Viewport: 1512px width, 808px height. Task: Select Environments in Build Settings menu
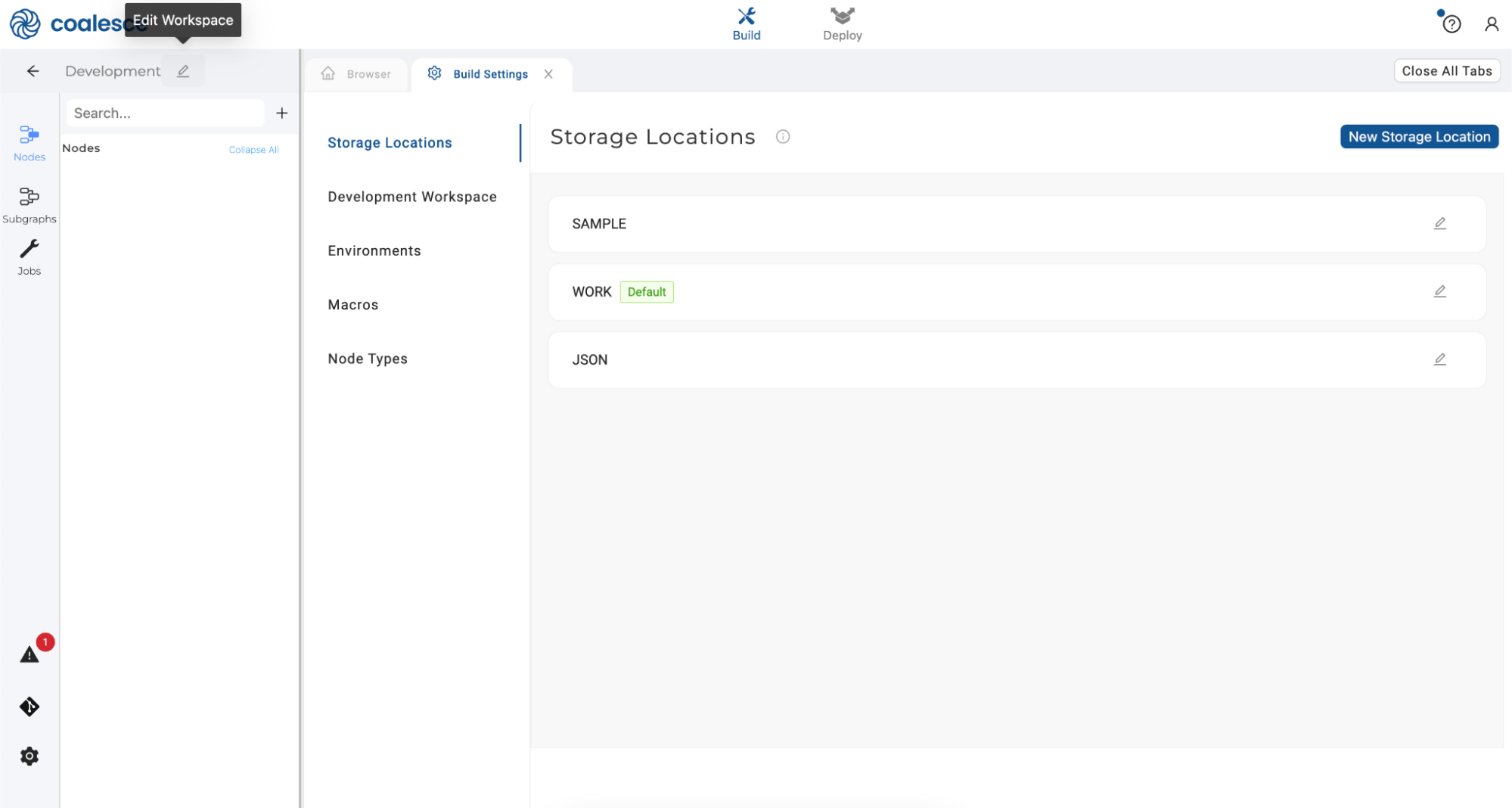tap(374, 250)
